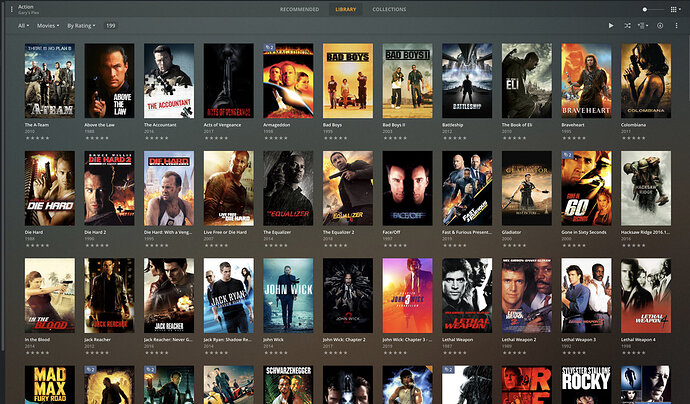Open the Bad Boys poster
This screenshot has width=690, height=404.
pos(348,81)
